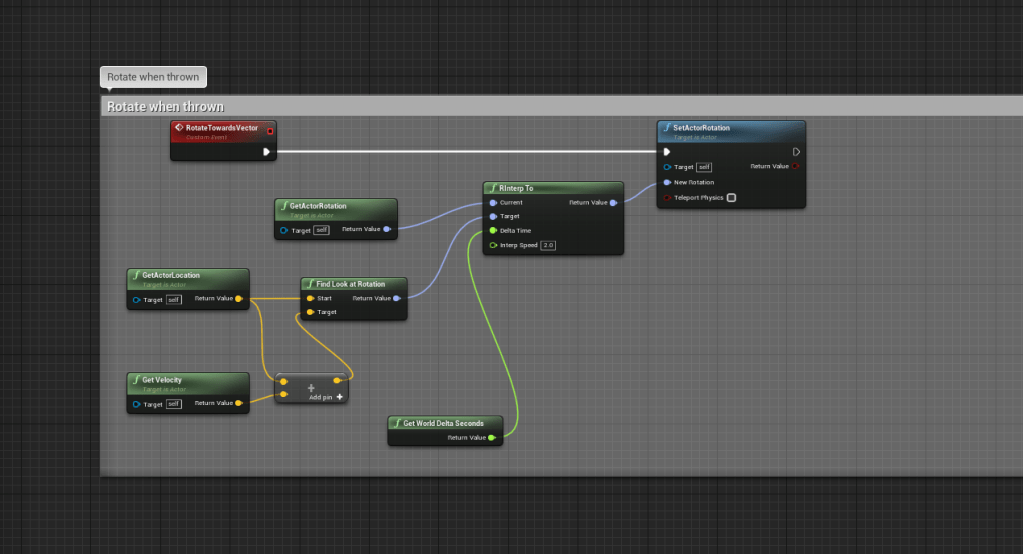Click the red delegate pin on RotateTowardsVector
The image size is (1023, 554).
(x=269, y=131)
